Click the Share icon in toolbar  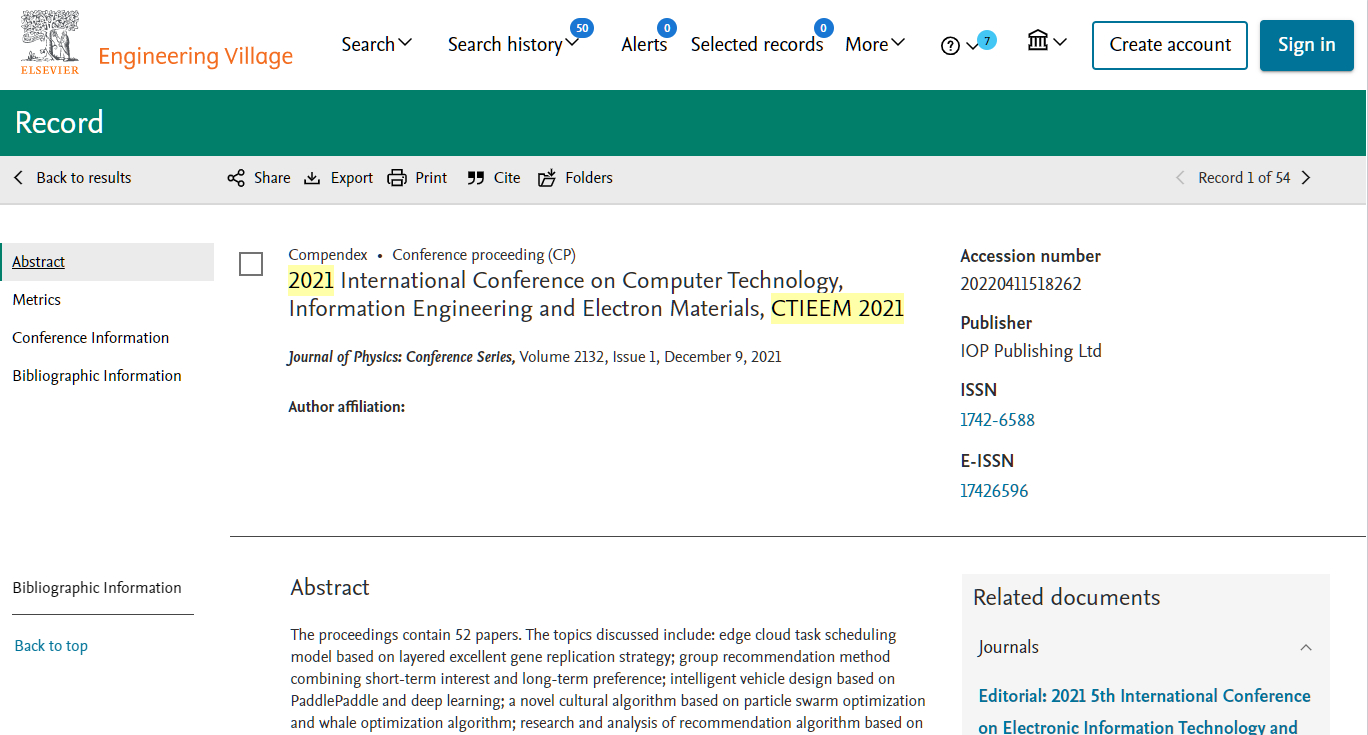coord(236,178)
